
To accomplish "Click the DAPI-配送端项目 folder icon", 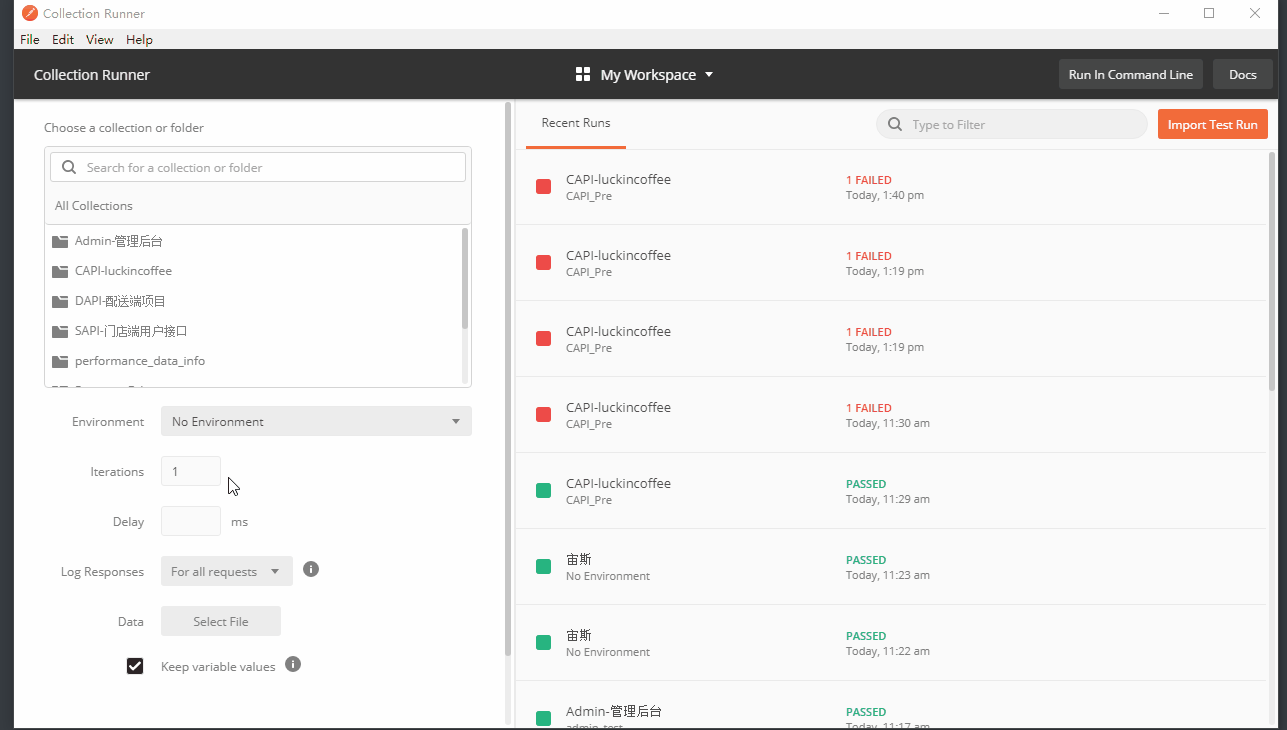I will pyautogui.click(x=60, y=301).
